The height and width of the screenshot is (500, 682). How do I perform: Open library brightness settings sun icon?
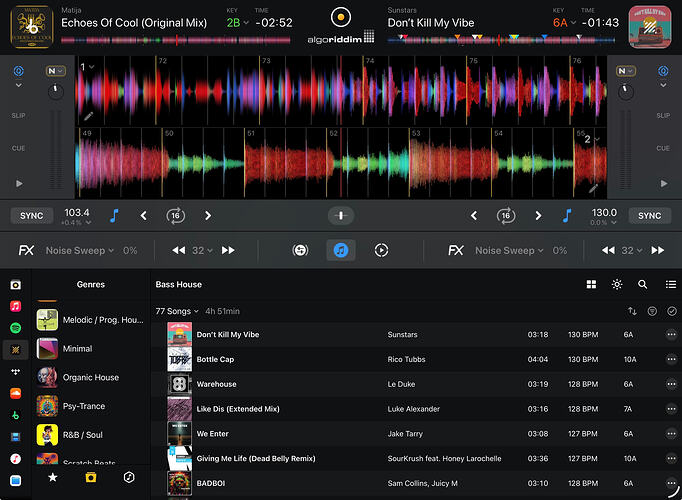tap(617, 284)
